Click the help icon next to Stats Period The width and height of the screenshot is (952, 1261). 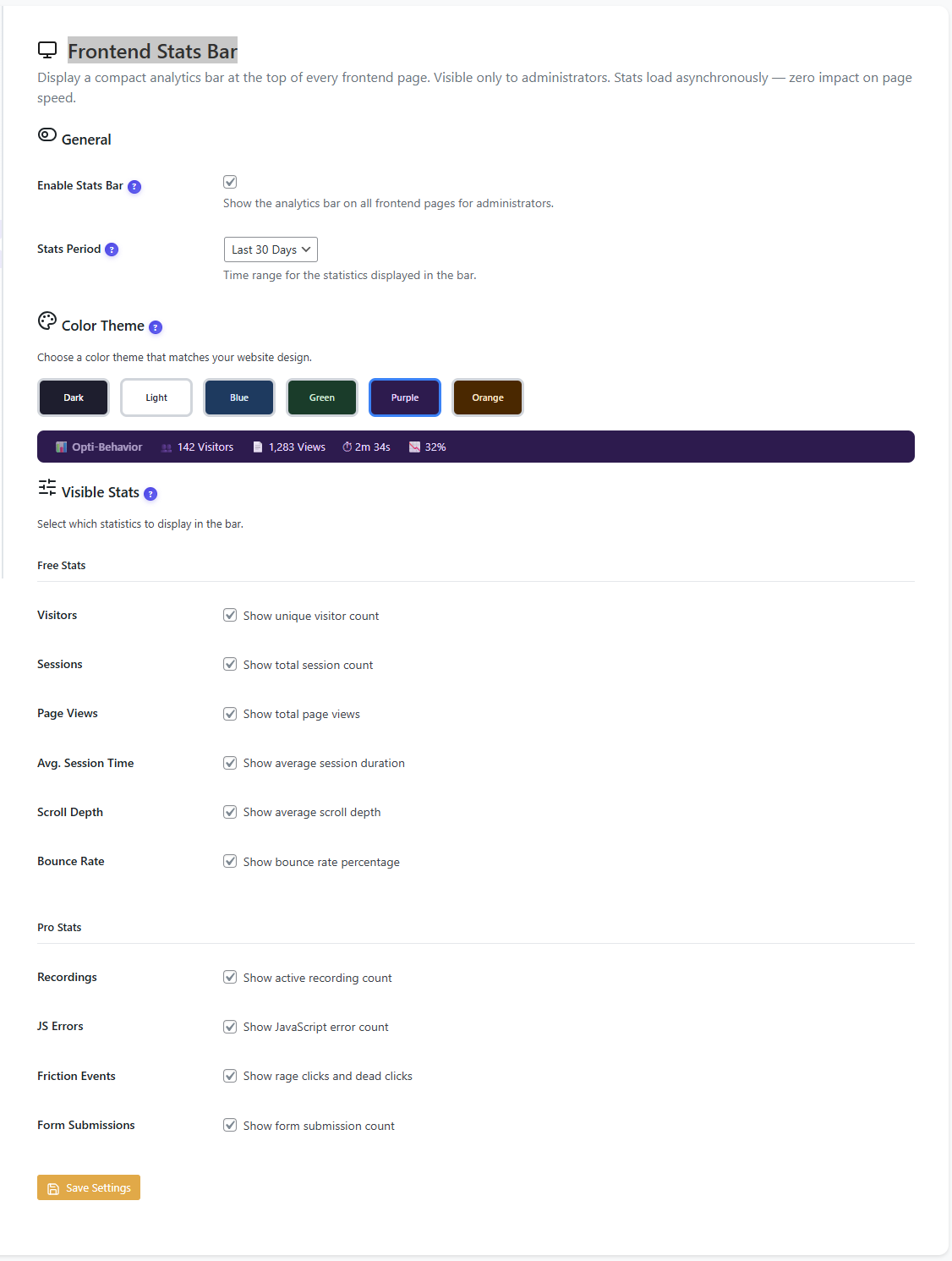tap(112, 249)
